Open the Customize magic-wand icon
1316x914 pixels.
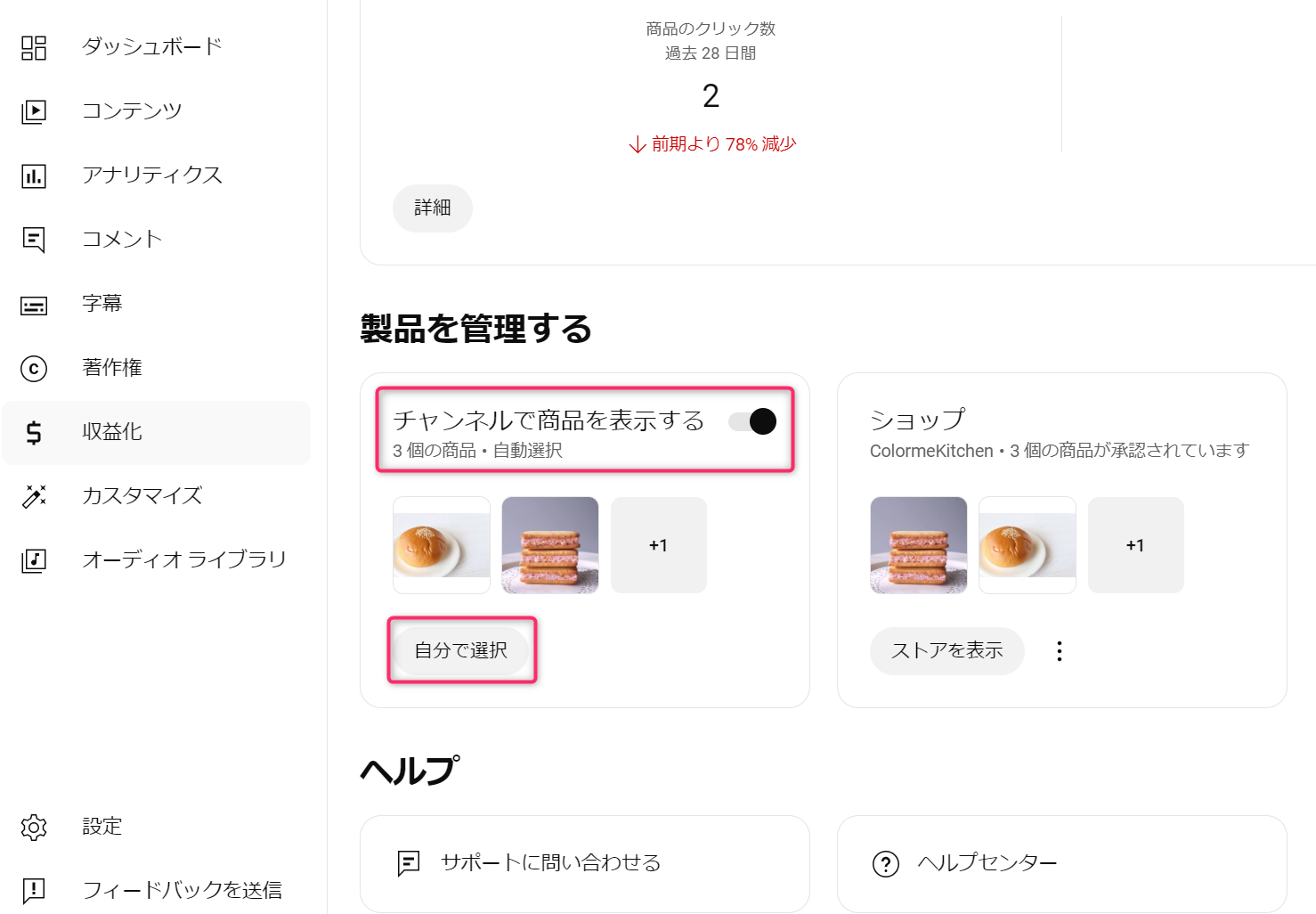(x=34, y=496)
